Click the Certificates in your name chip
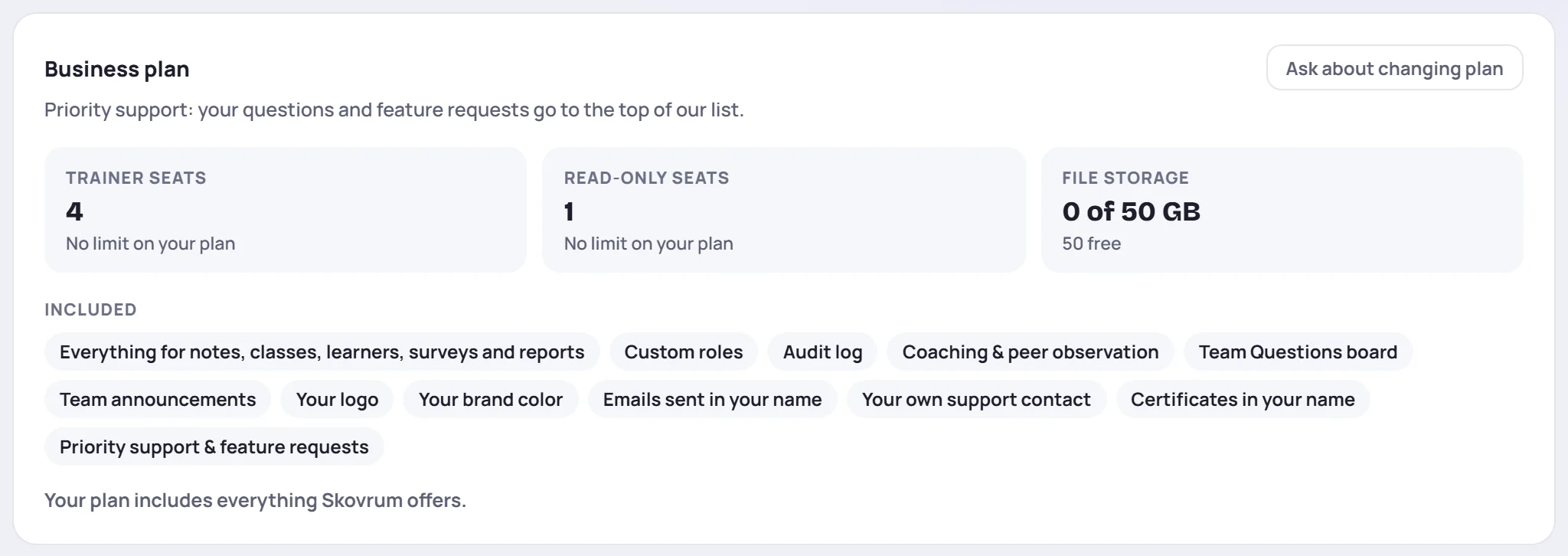This screenshot has height=556, width=1568. [1243, 400]
